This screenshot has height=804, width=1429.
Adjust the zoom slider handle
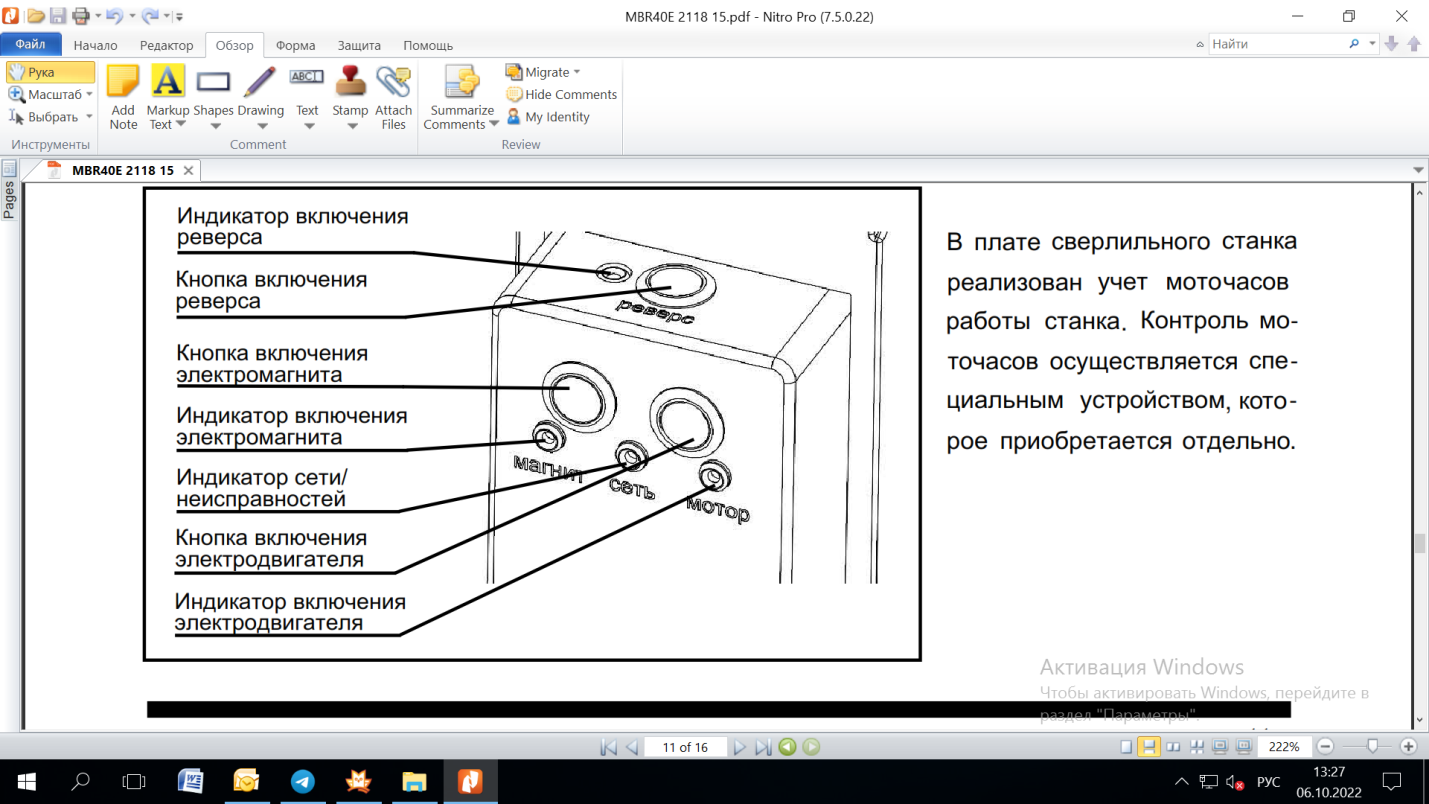pos(1372,747)
